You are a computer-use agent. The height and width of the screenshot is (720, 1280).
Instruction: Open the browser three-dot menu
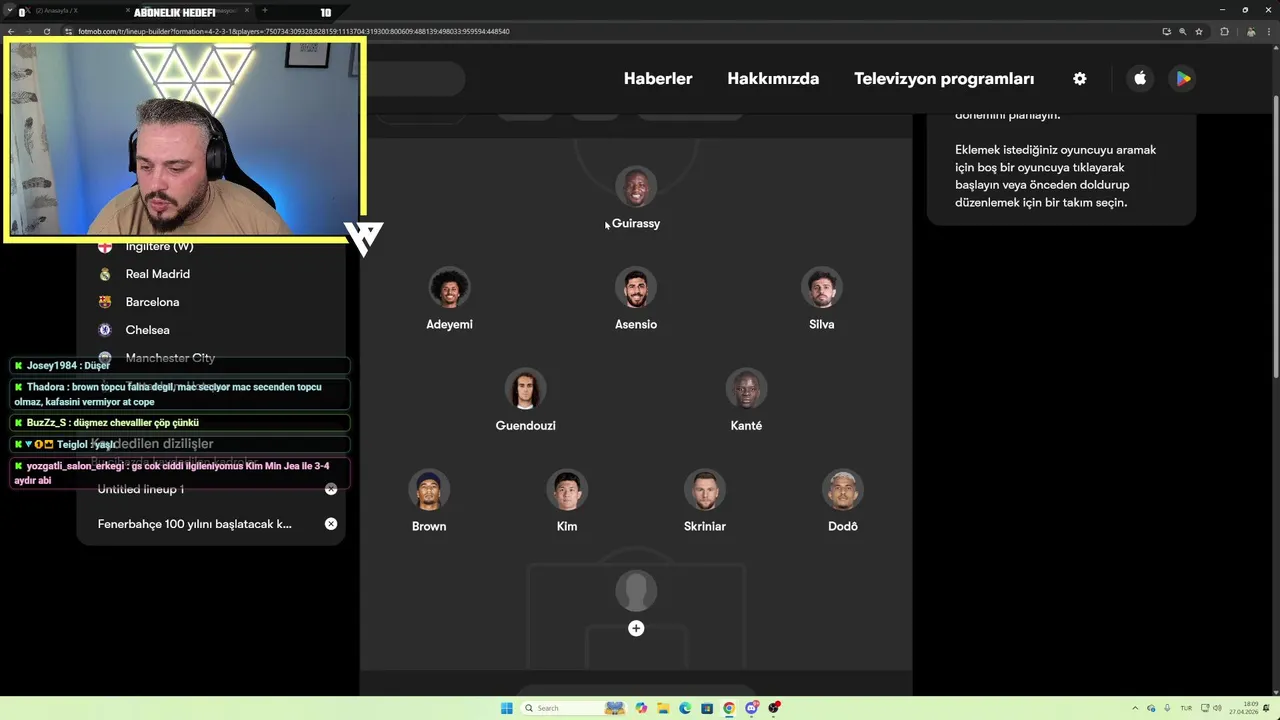tap(1269, 31)
